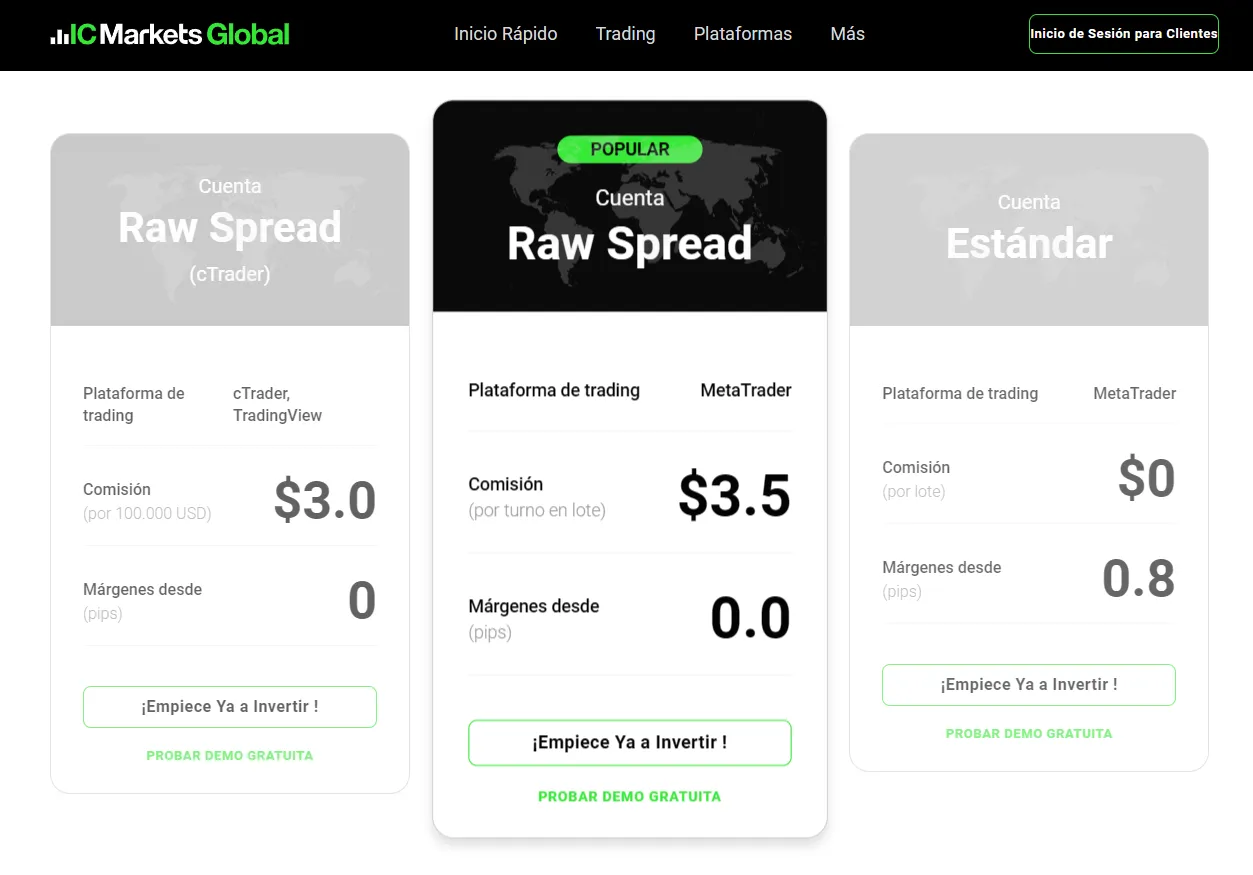Click ¡Empiece Ya a Invertir! in popular Raw Spread card
Viewport: 1253px width, 875px height.
click(630, 743)
